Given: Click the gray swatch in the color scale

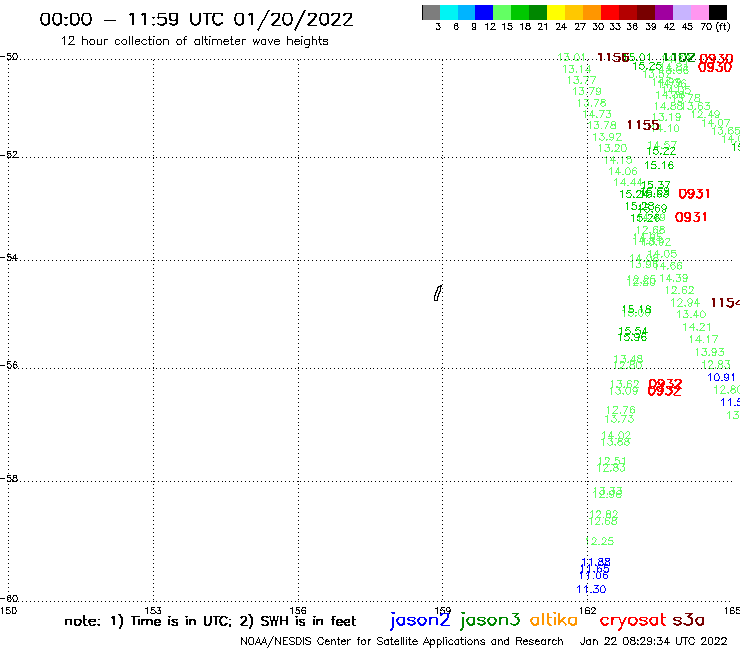Looking at the screenshot, I should pyautogui.click(x=431, y=12).
